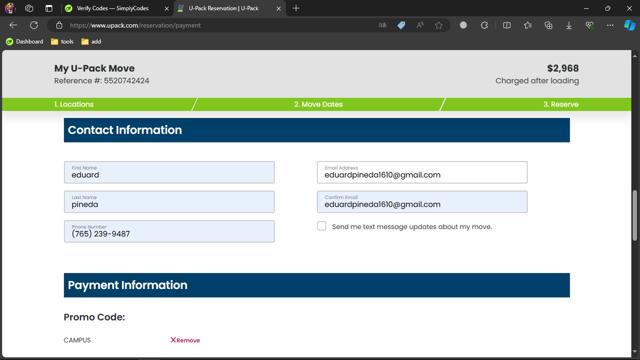This screenshot has height=360, width=640.
Task: Click the $2,968 total price
Action: (x=563, y=68)
